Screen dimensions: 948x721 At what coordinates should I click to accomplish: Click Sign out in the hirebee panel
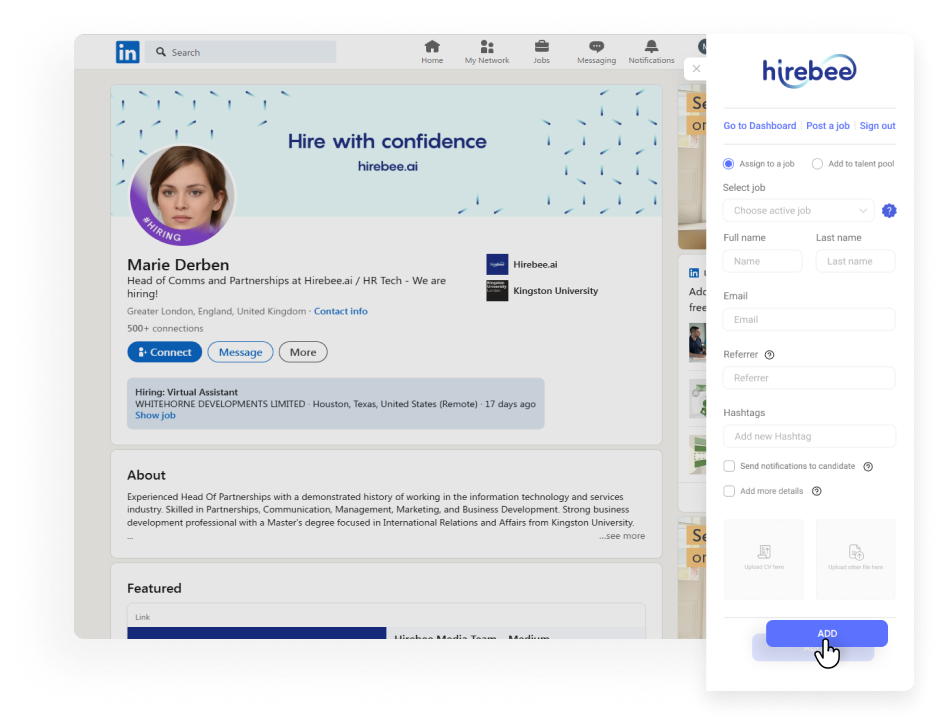(x=877, y=125)
